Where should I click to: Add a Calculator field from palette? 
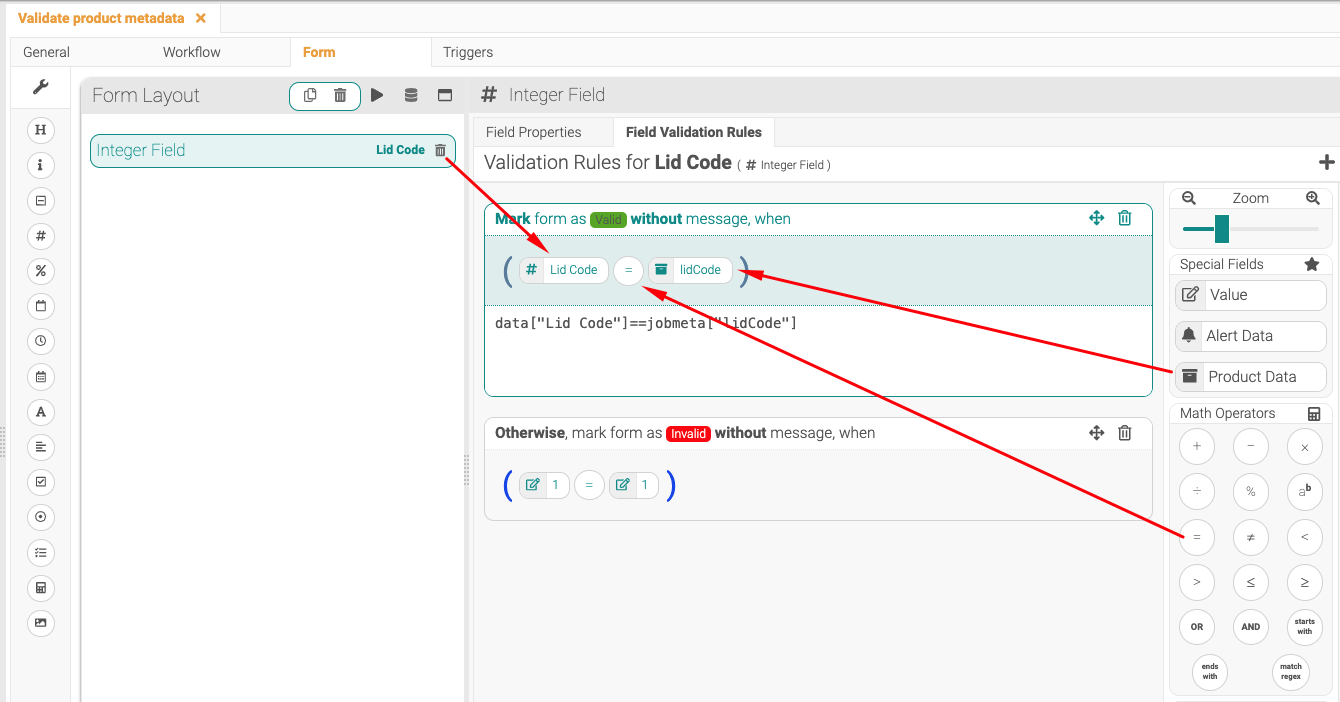coord(41,588)
